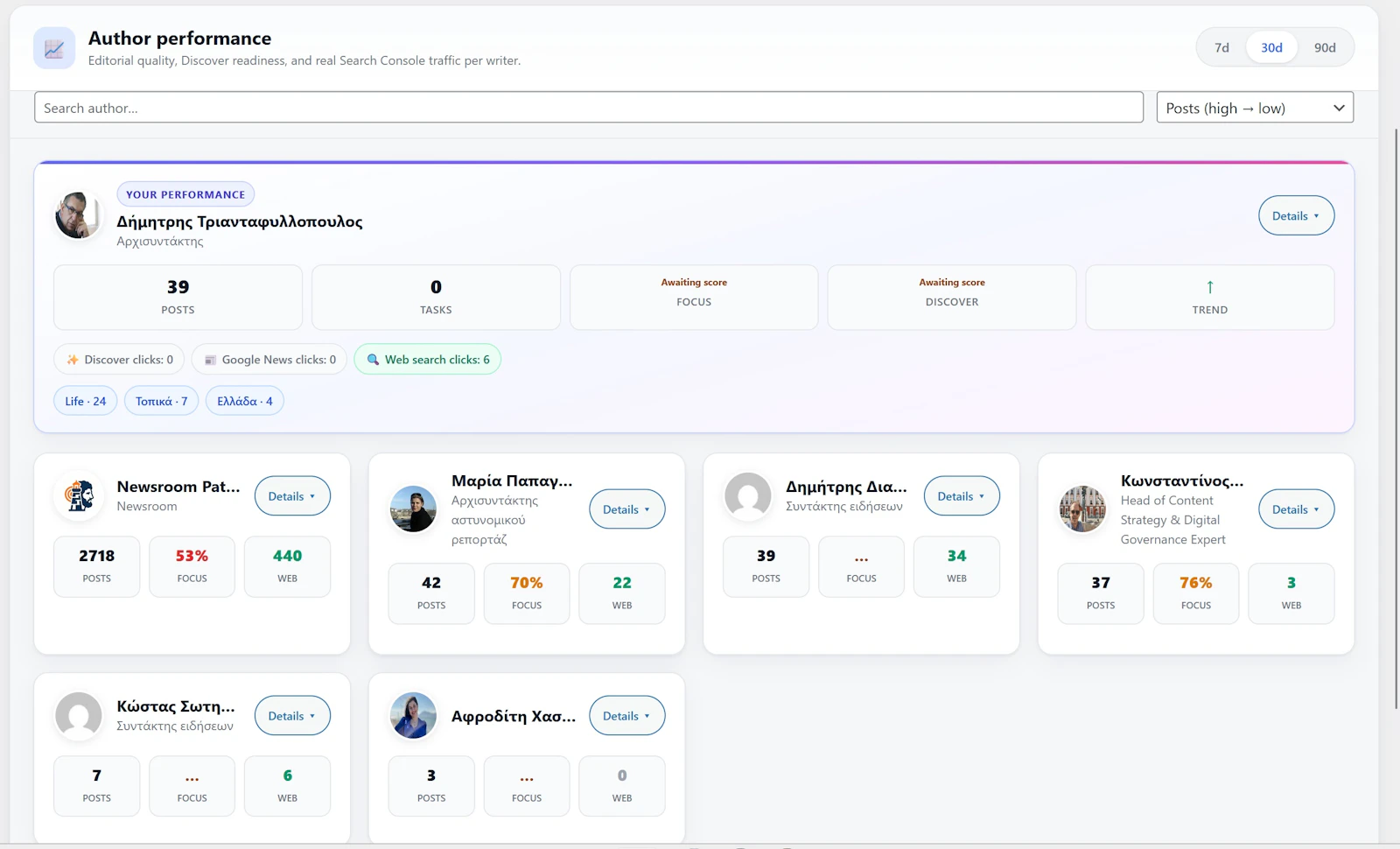This screenshot has width=1400, height=849.
Task: Select the Life · 24 category tag
Action: pyautogui.click(x=86, y=401)
